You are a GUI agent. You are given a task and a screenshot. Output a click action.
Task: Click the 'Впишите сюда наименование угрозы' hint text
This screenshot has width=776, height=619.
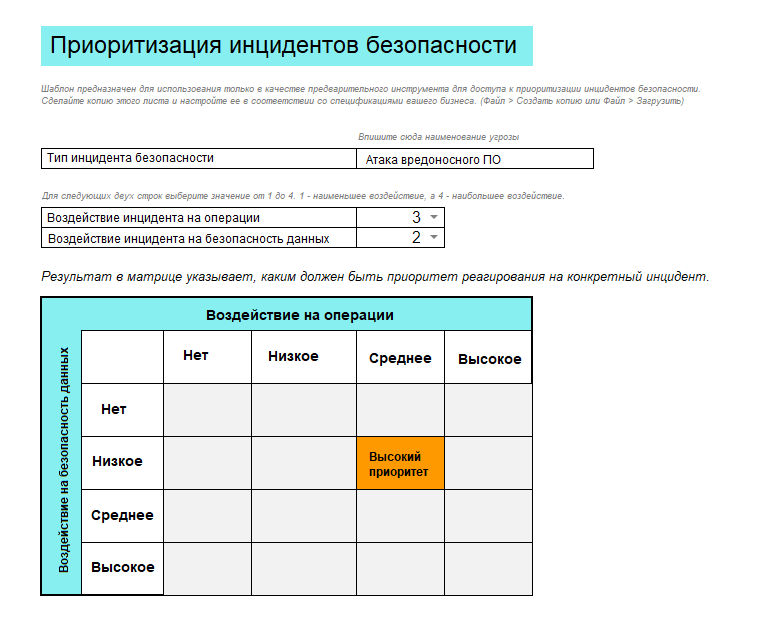coord(438,137)
